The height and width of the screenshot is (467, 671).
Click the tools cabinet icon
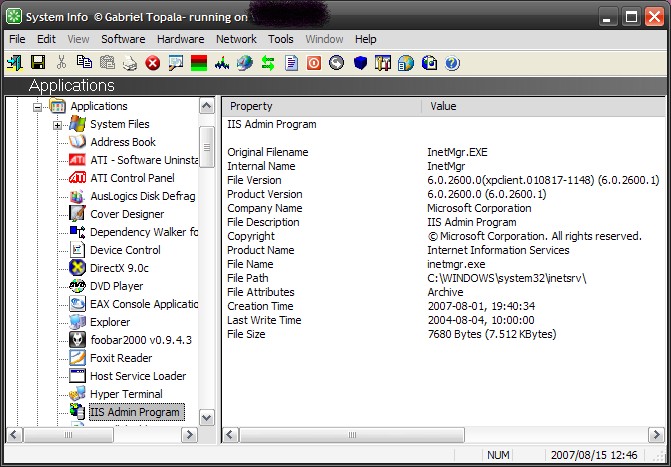383,63
